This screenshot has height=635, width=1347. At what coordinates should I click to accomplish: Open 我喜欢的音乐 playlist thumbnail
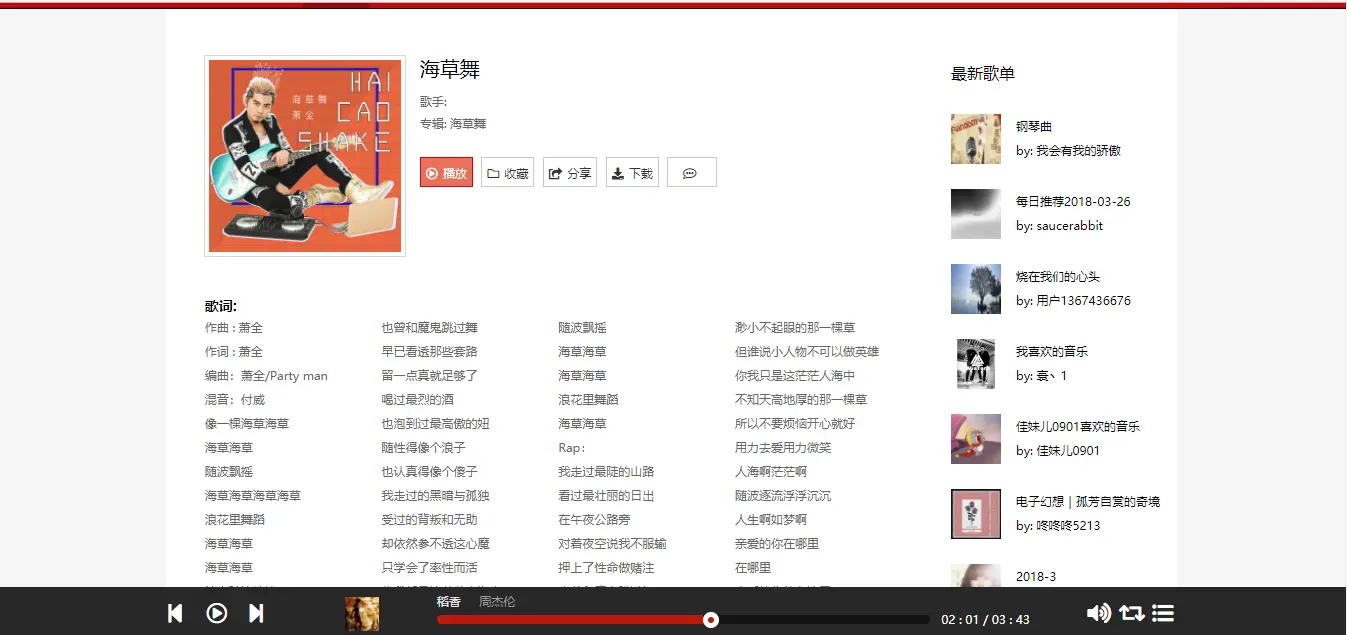(976, 364)
